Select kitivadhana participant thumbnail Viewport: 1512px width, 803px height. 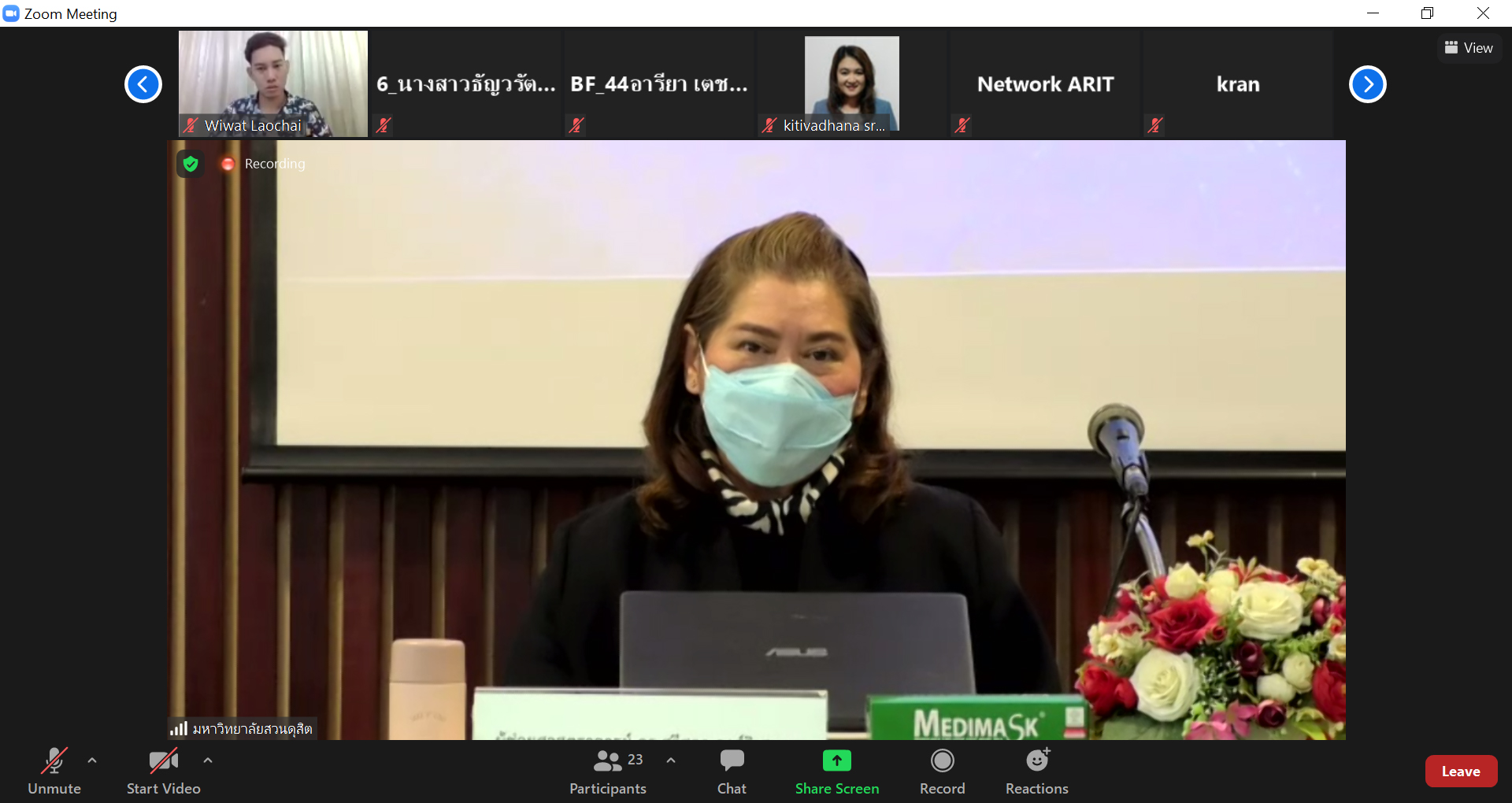pyautogui.click(x=852, y=83)
